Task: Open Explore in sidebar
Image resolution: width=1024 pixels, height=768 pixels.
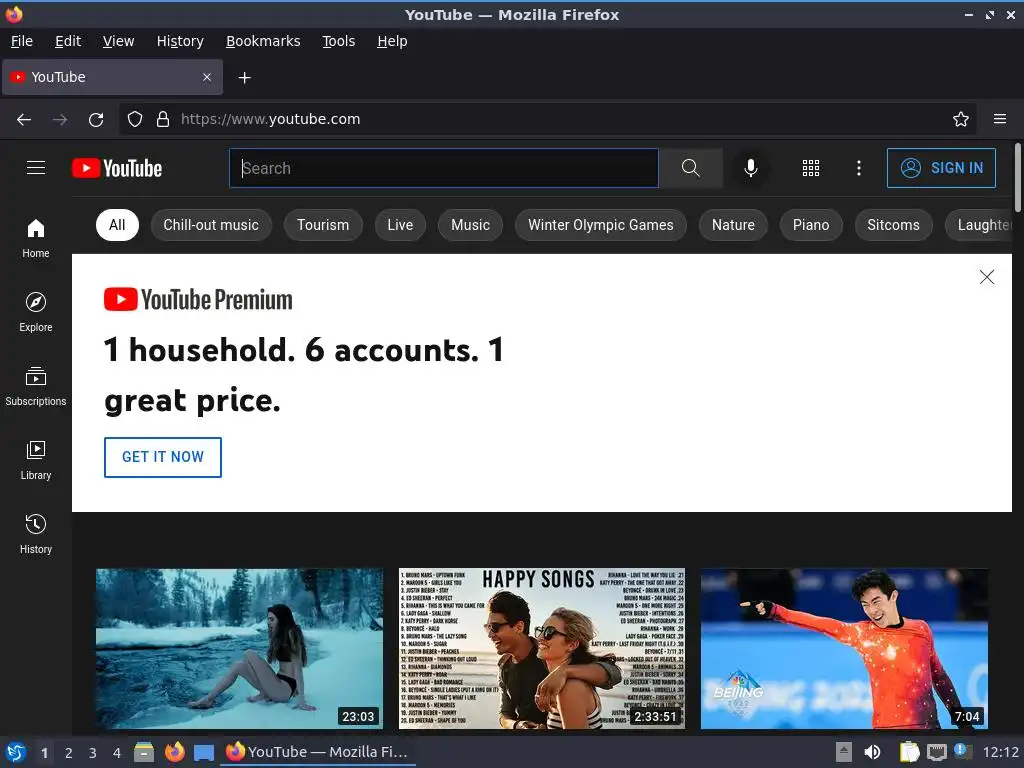Action: pyautogui.click(x=36, y=312)
